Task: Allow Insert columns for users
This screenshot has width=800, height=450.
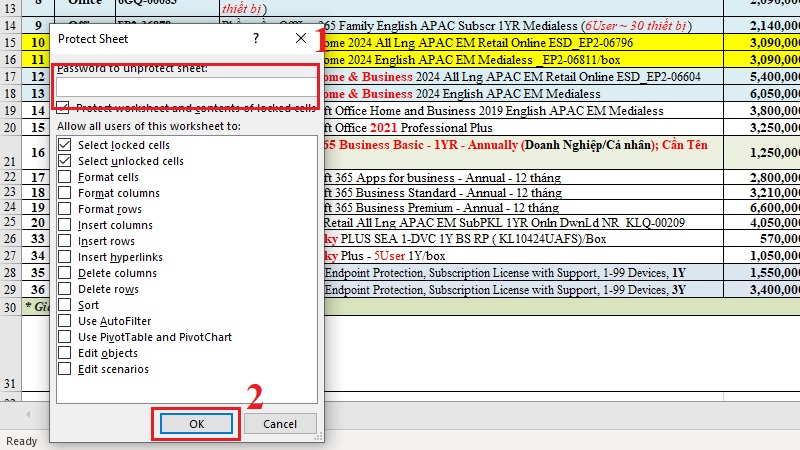Action: point(64,225)
